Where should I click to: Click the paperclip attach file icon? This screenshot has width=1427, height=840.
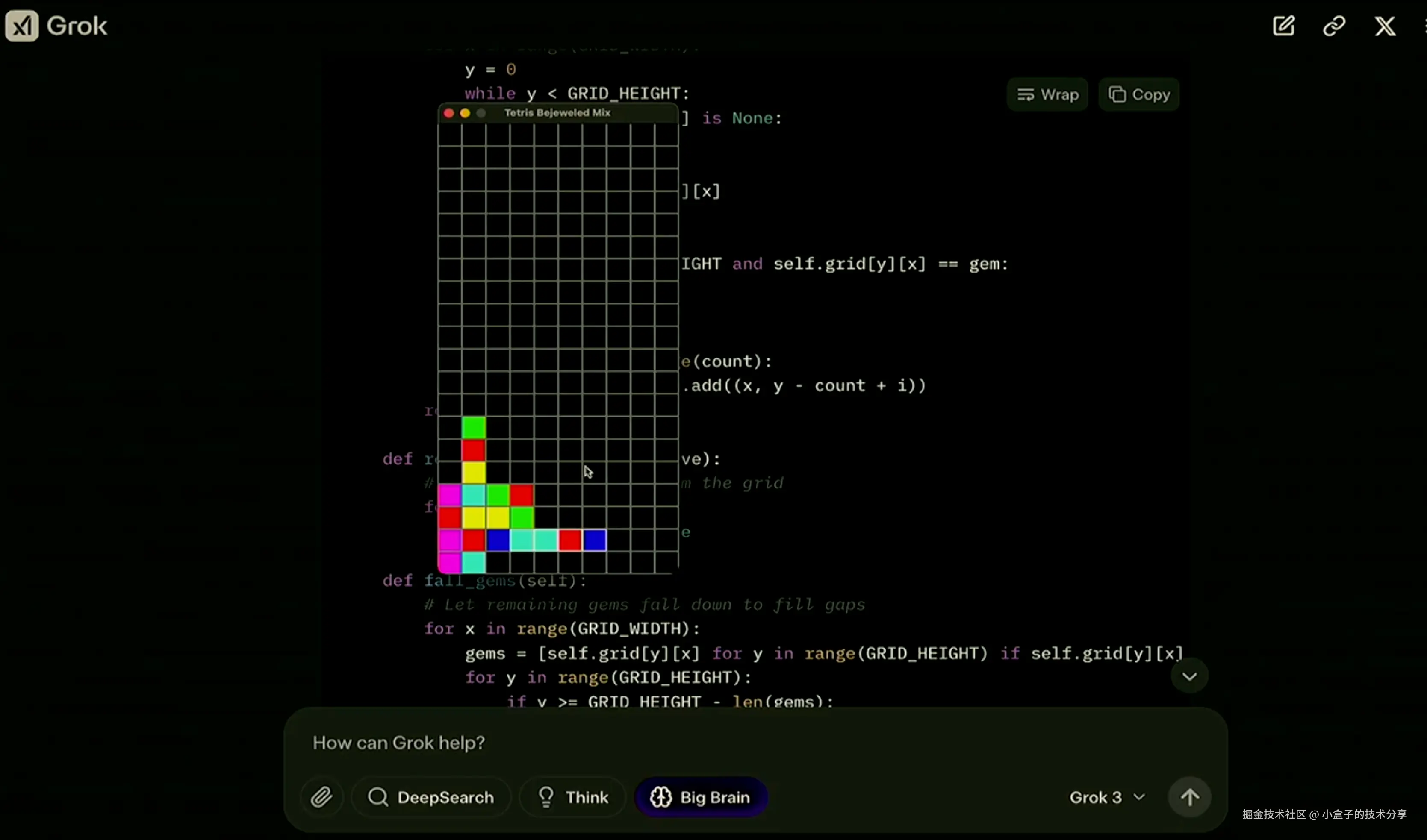(321, 797)
